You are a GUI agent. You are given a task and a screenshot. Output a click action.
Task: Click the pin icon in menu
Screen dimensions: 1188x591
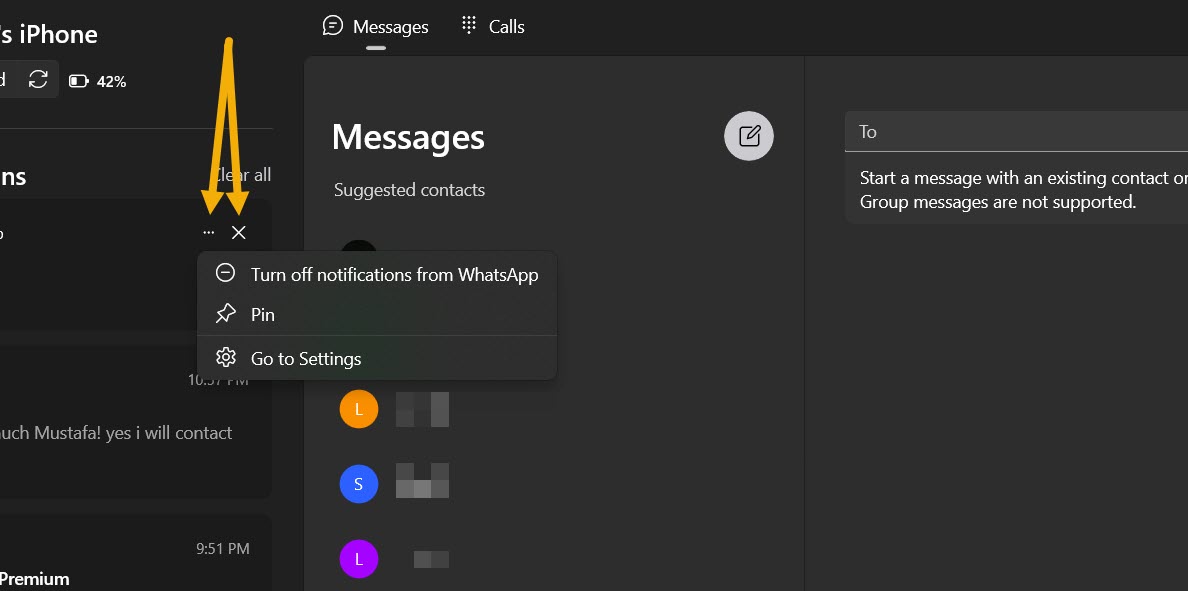click(x=226, y=314)
